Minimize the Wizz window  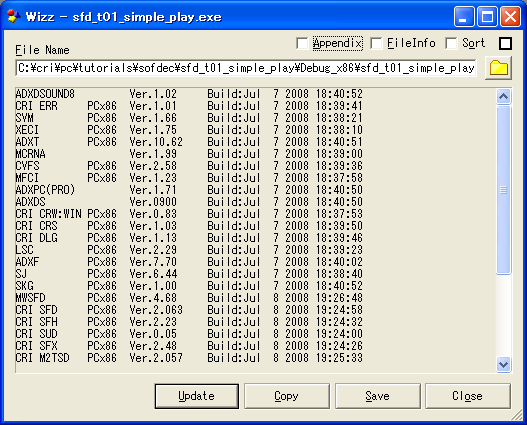(x=464, y=16)
